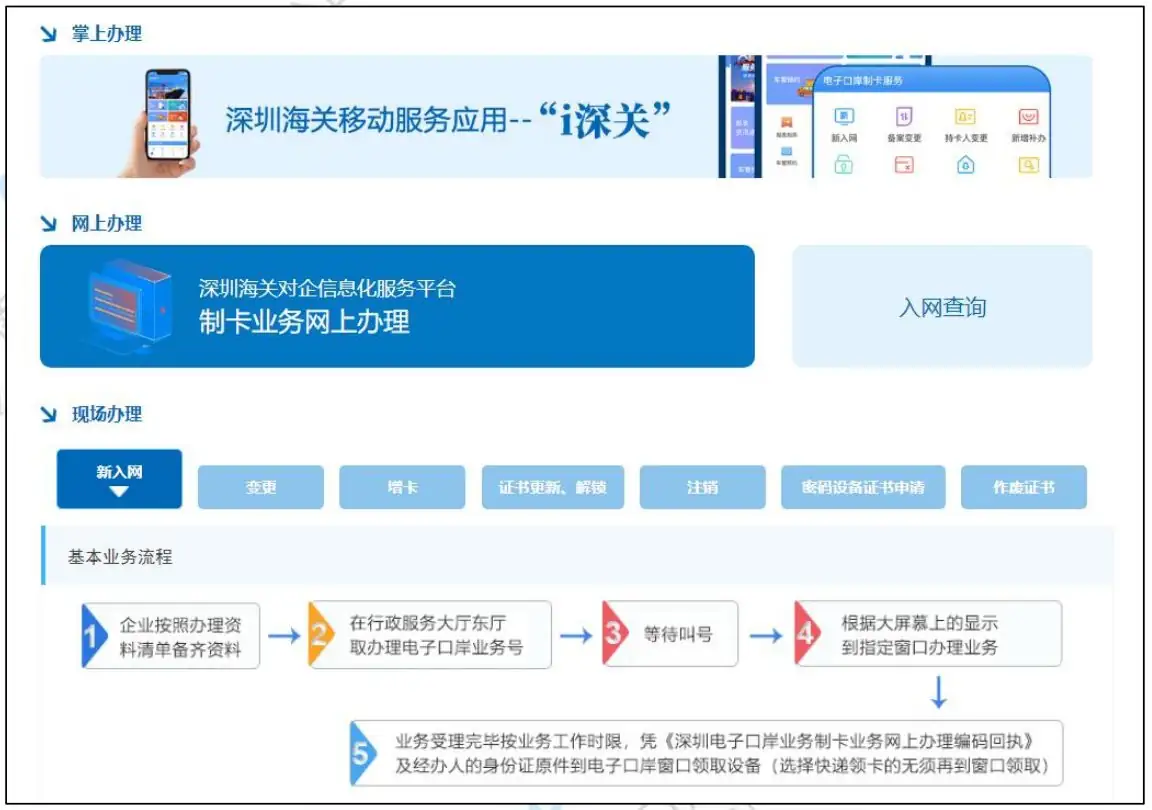Click the 入网查询 button
The image size is (1152, 810).
(x=943, y=306)
